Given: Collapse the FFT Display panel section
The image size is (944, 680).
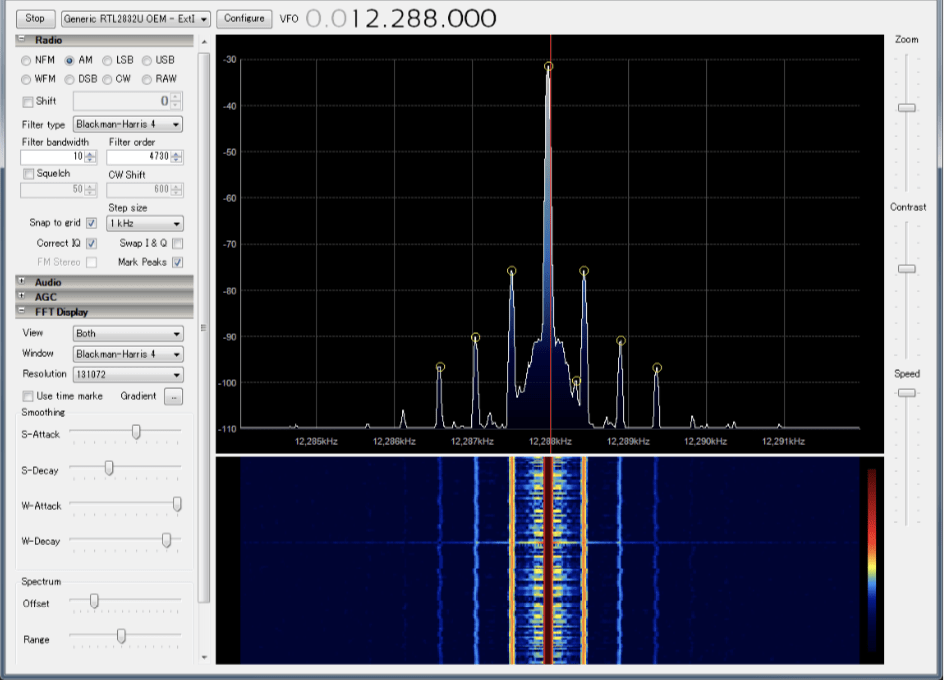Looking at the screenshot, I should pyautogui.click(x=22, y=311).
